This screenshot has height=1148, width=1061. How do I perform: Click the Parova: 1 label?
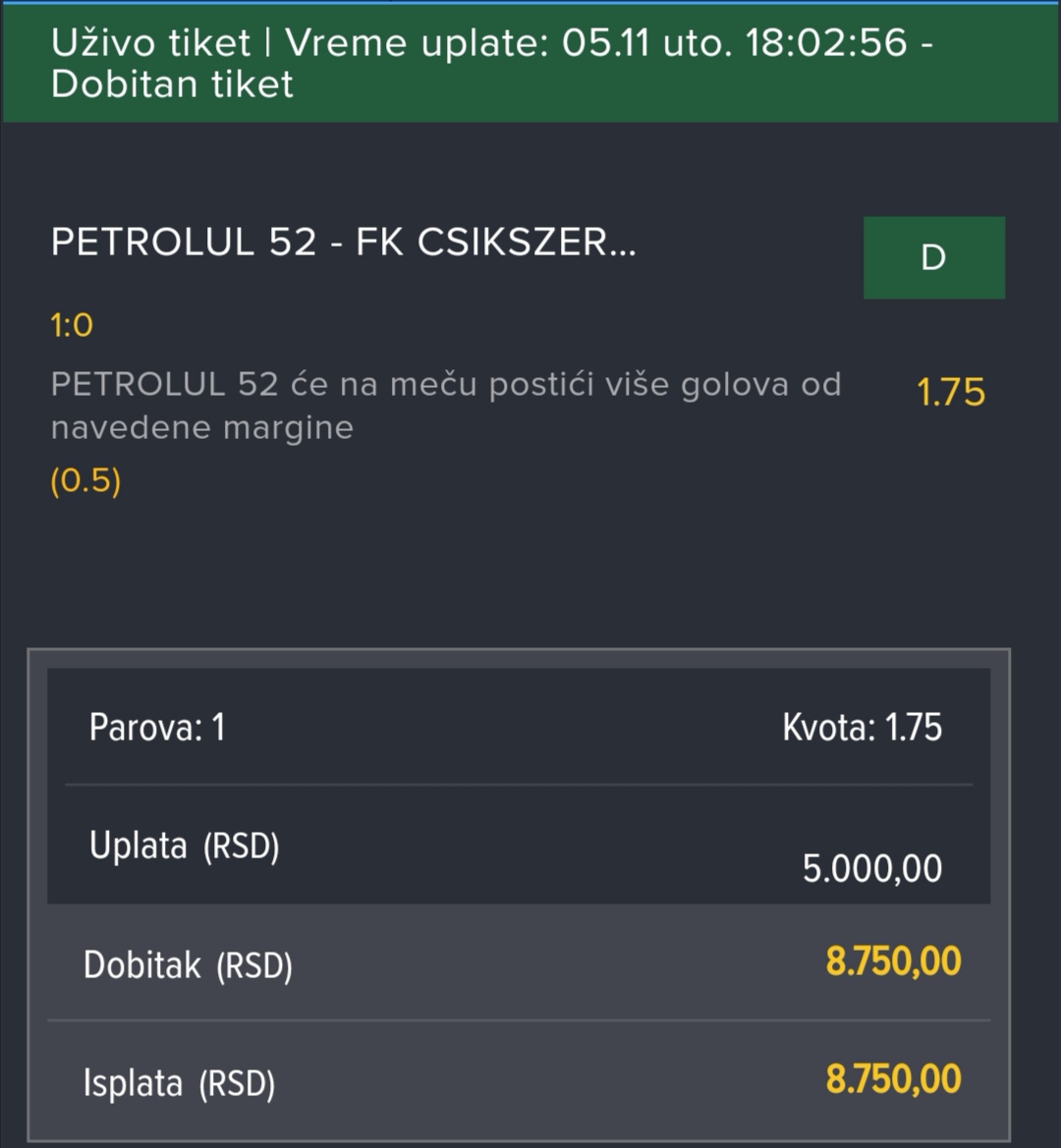157,727
